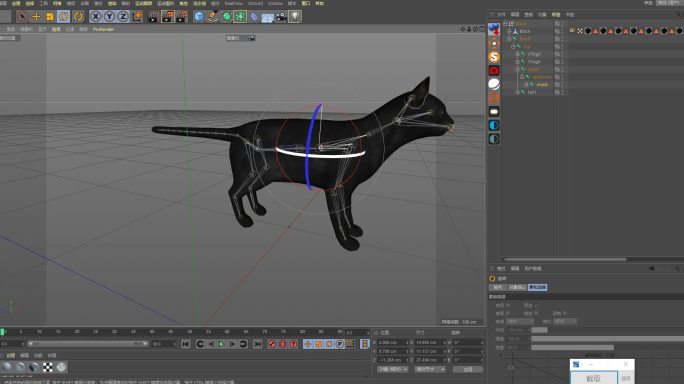684x384 pixels.
Task: Toggle the Z axis lock
Action: coord(123,17)
